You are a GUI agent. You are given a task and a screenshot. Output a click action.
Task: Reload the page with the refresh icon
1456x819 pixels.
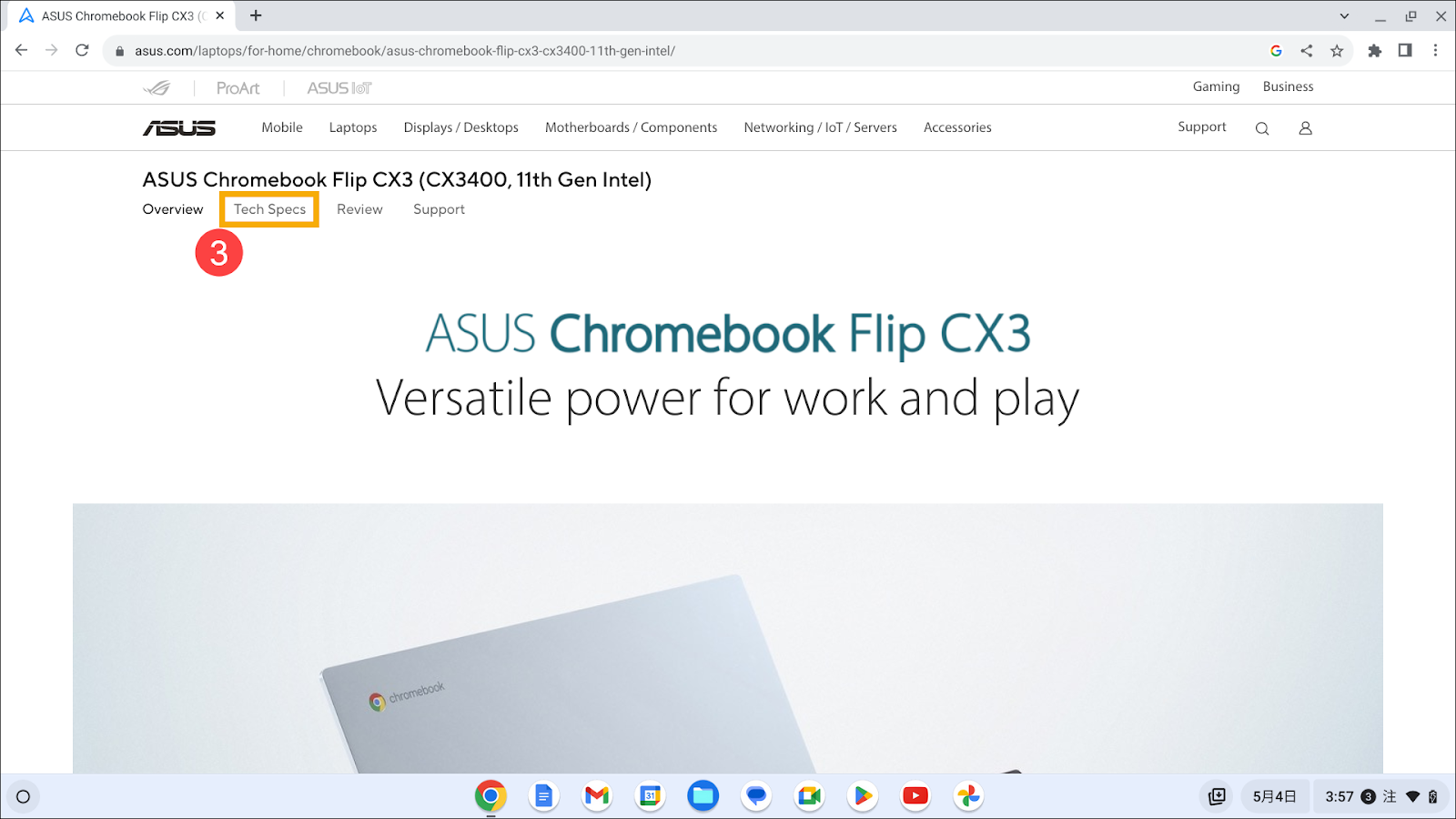82,51
